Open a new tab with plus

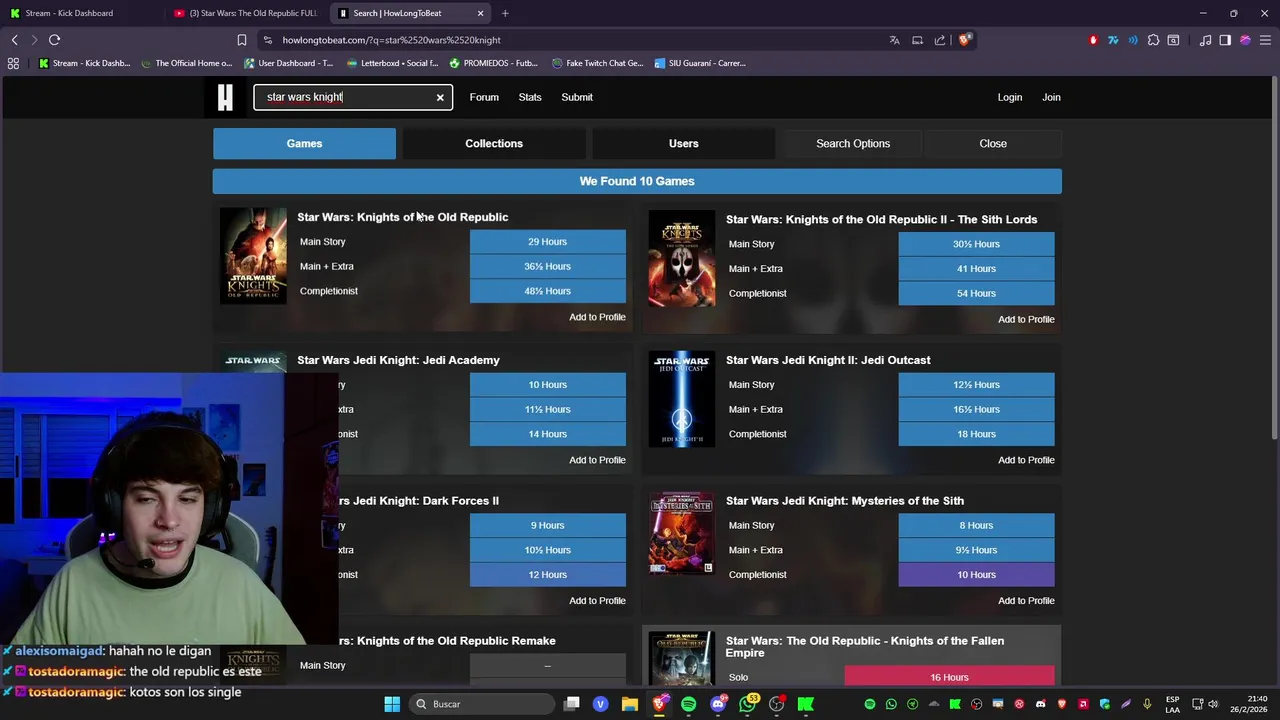505,13
